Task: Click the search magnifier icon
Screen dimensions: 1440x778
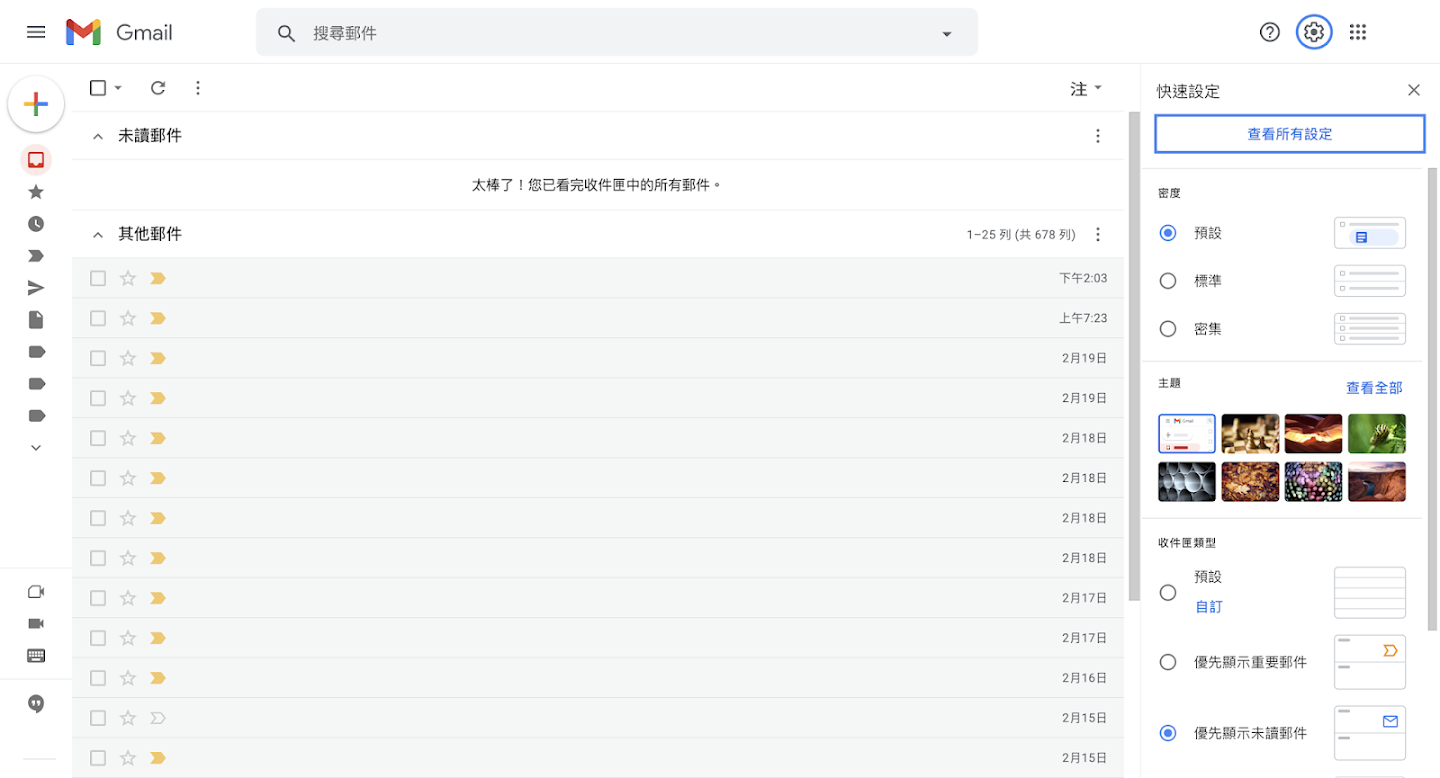Action: [x=287, y=33]
